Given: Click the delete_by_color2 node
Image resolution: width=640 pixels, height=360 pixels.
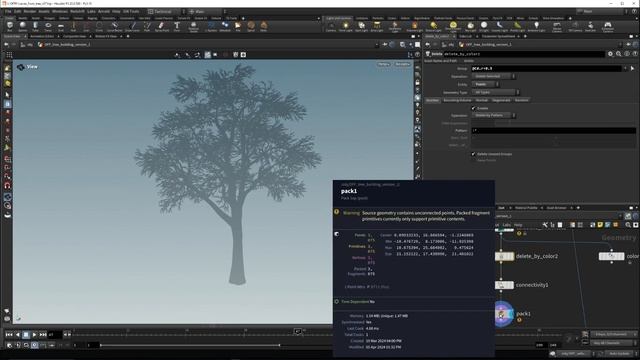Looking at the screenshot, I should coord(504,256).
